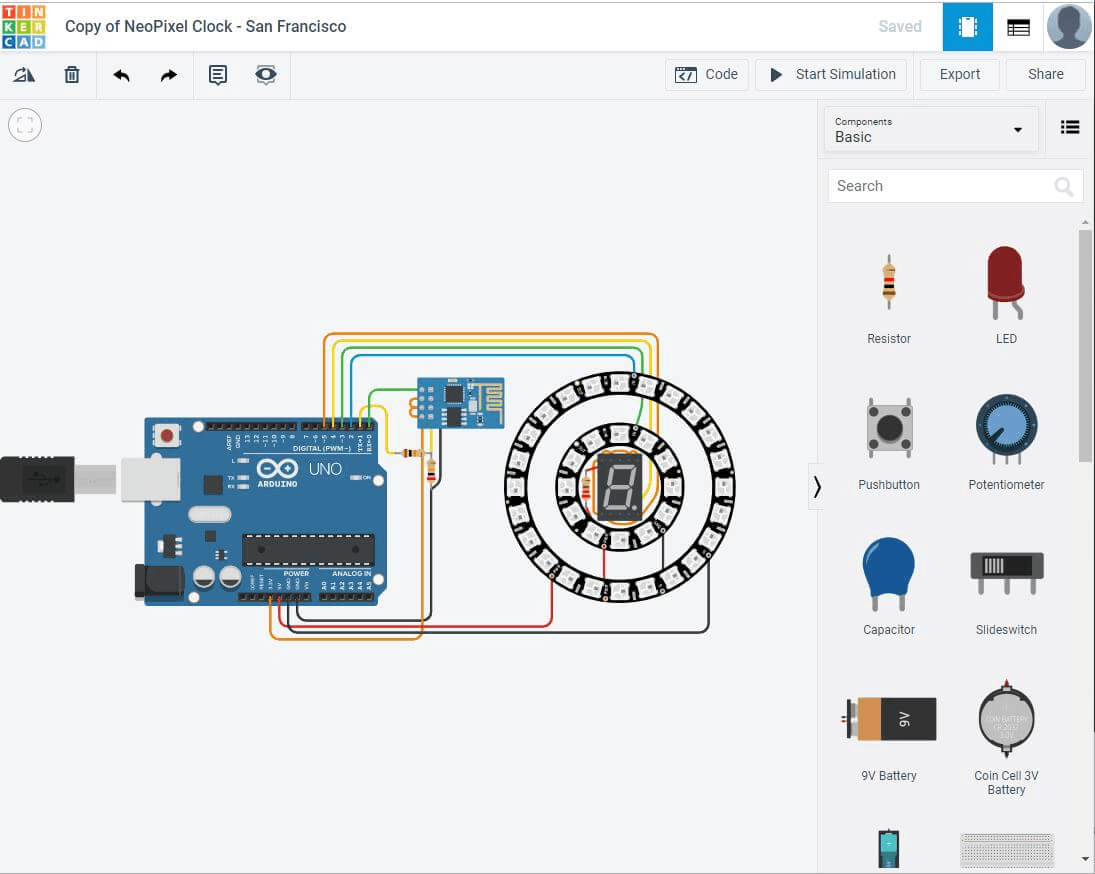Screen dimensions: 1095x874
Task: Toggle the highlighted circuit view button
Action: click(x=966, y=26)
